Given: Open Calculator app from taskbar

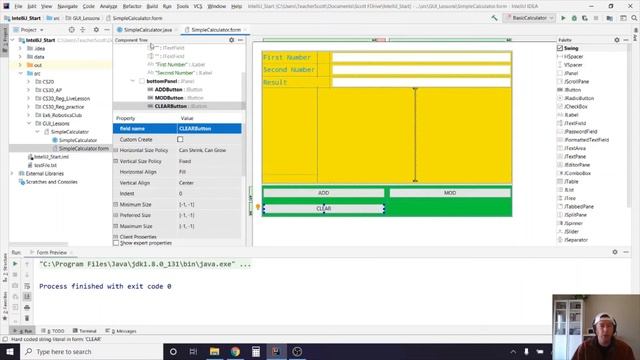Looking at the screenshot, I should pyautogui.click(x=256, y=351).
